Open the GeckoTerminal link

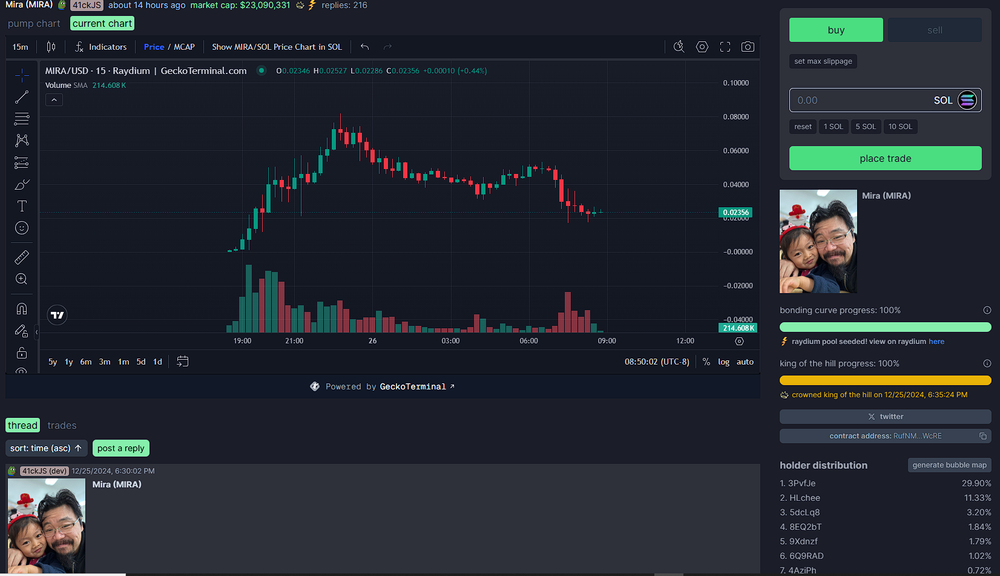click(416, 387)
